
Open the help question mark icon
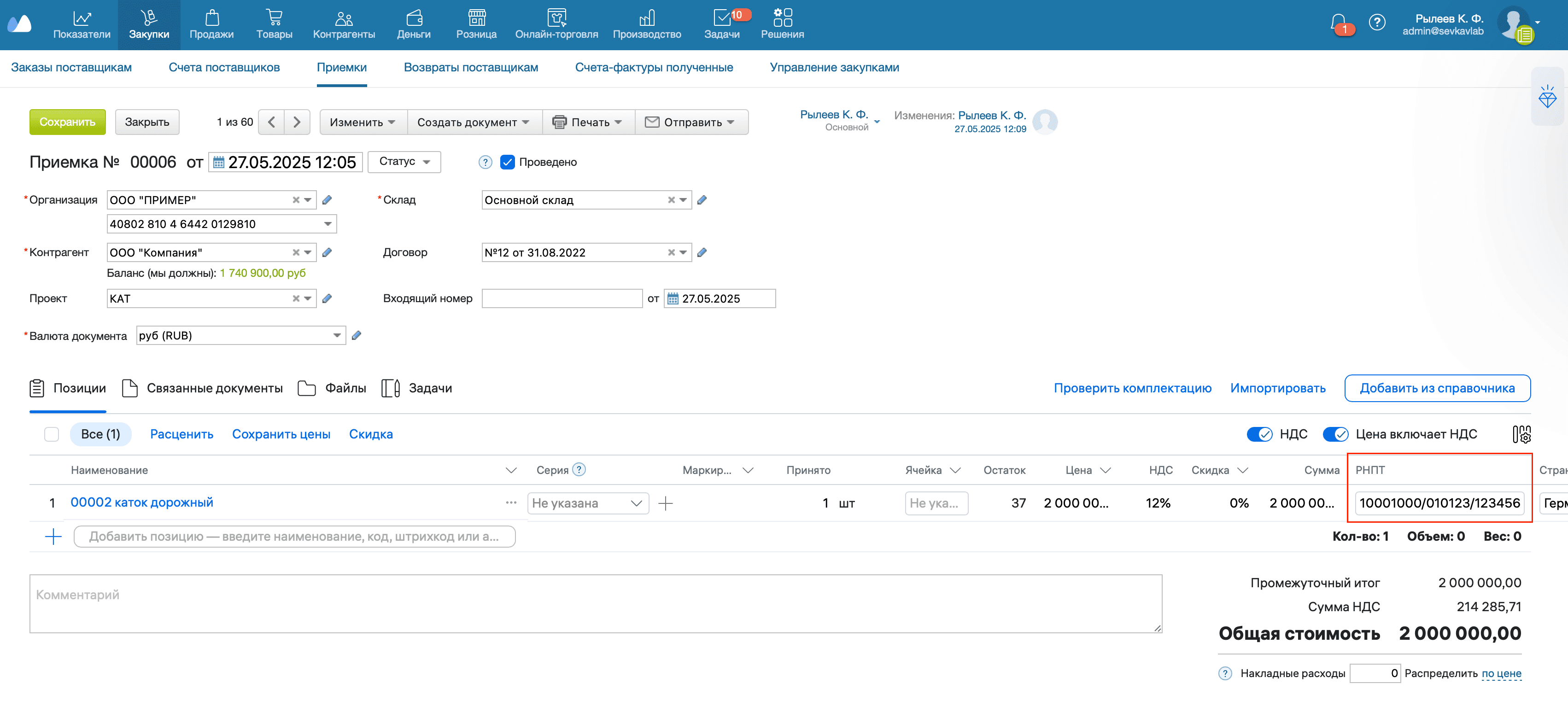(1377, 23)
